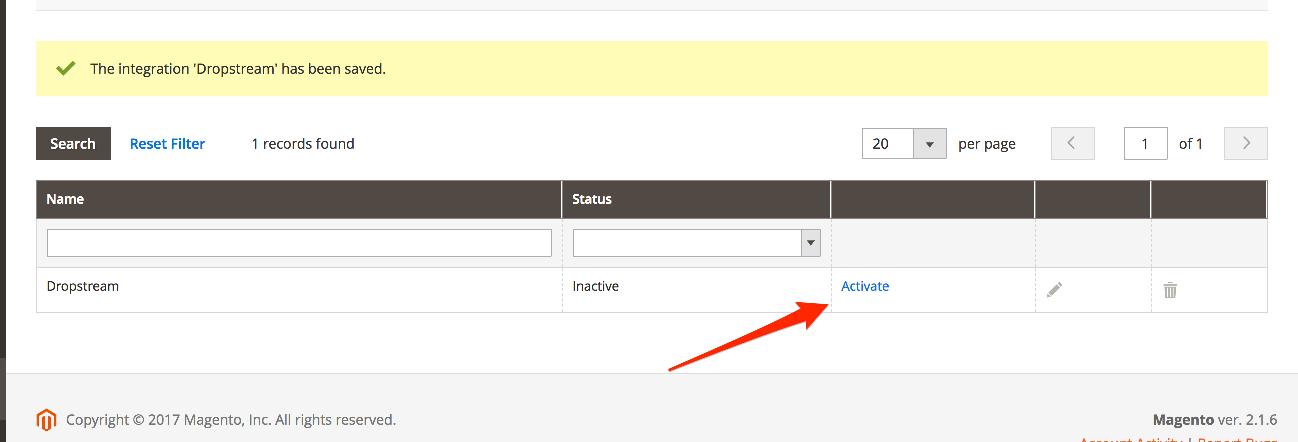Select the Dropstream name cell
Viewport: 1298px width, 442px height.
(x=299, y=290)
